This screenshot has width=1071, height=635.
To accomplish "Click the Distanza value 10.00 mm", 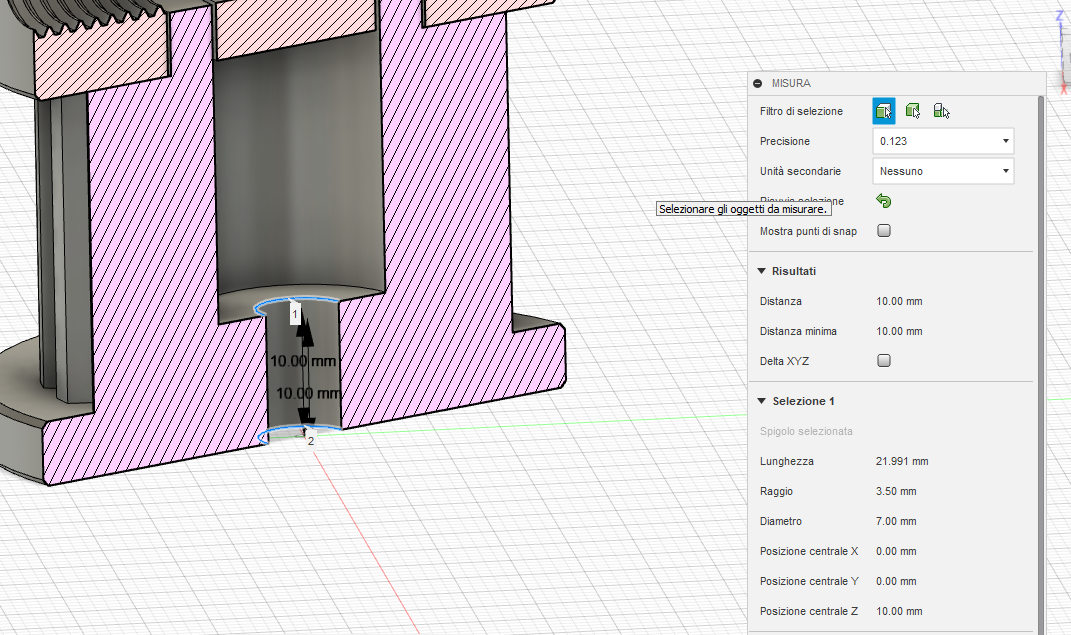I will pos(899,301).
